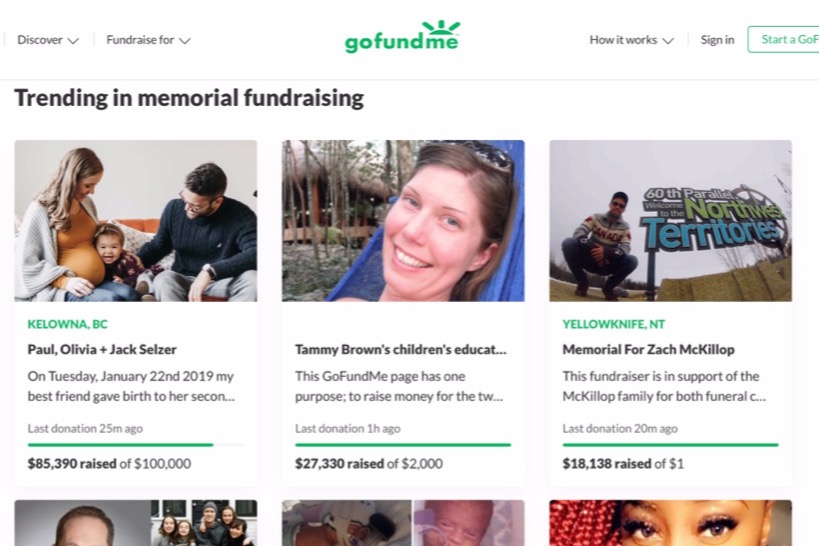819x546 pixels.
Task: Click the YELLOWKNIFE, NT location label
Action: (x=614, y=324)
